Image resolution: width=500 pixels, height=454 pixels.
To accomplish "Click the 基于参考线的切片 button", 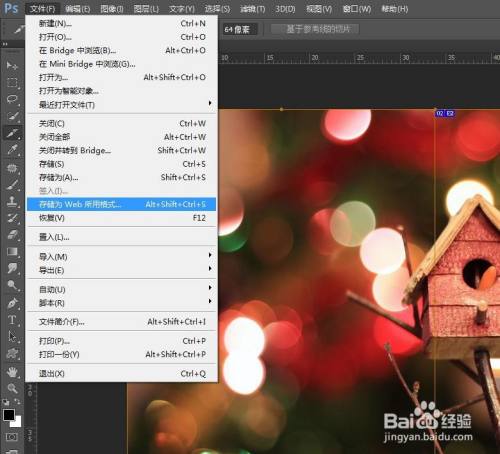I will 315,29.
